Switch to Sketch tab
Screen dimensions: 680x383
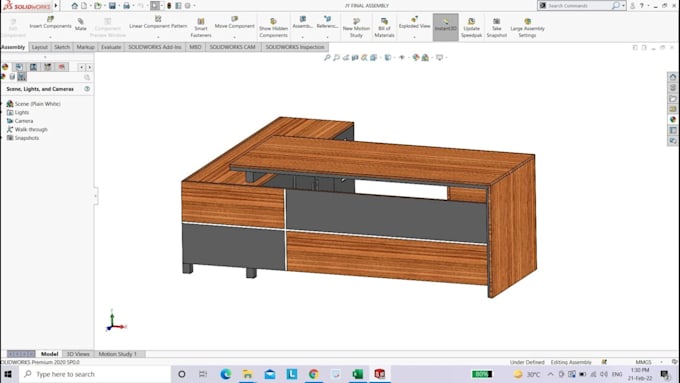[62, 47]
